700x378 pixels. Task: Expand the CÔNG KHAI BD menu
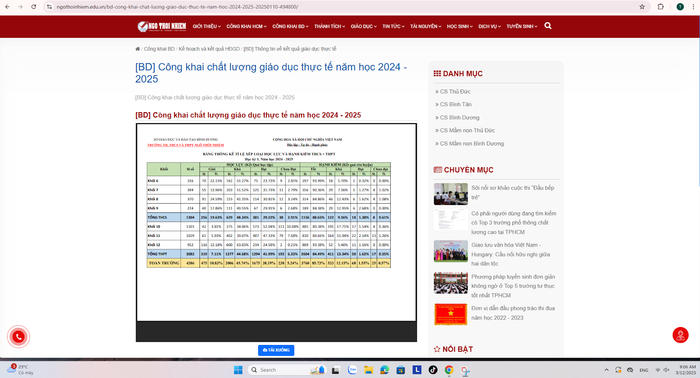tap(290, 26)
